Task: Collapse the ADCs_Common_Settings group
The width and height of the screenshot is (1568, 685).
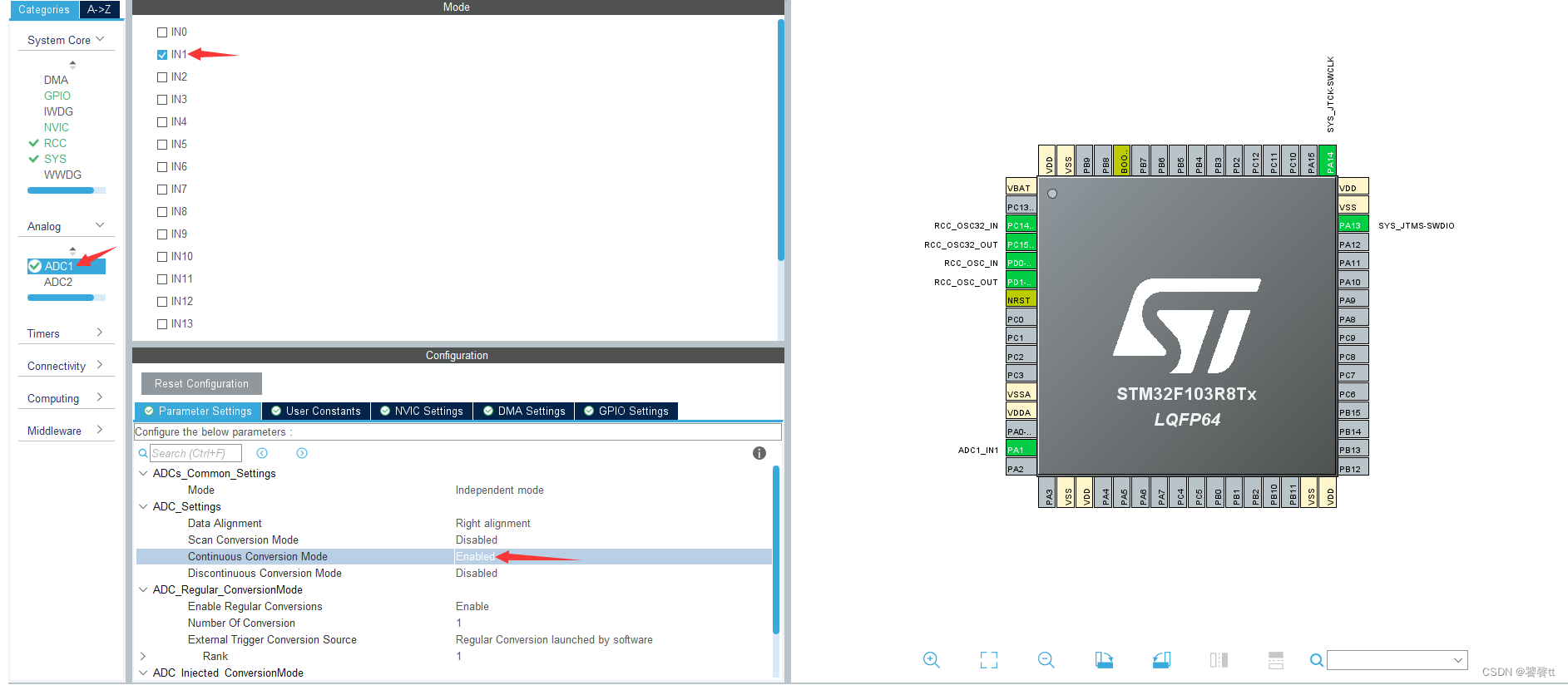Action: click(x=143, y=473)
